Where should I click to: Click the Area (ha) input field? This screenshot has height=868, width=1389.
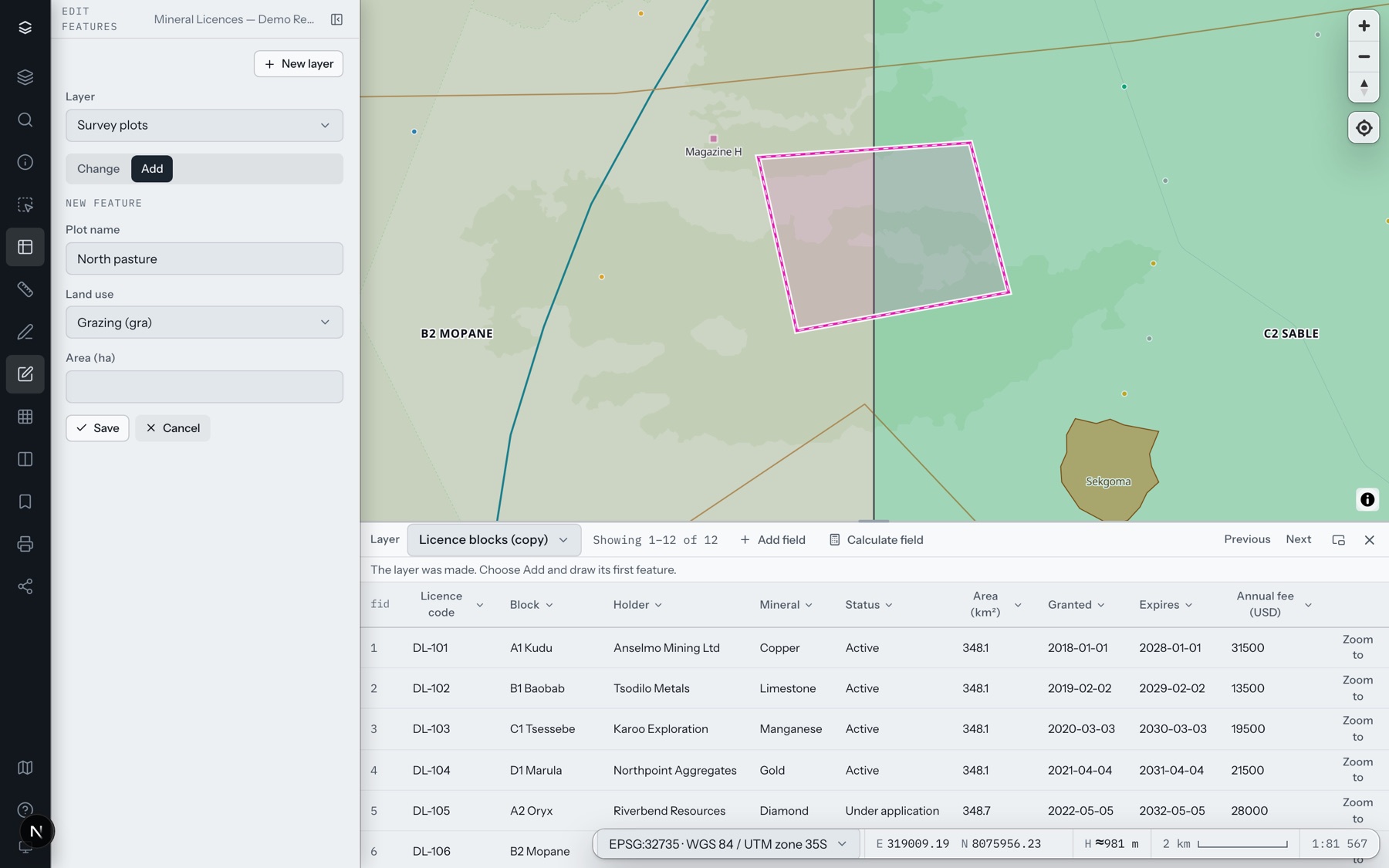click(x=204, y=387)
